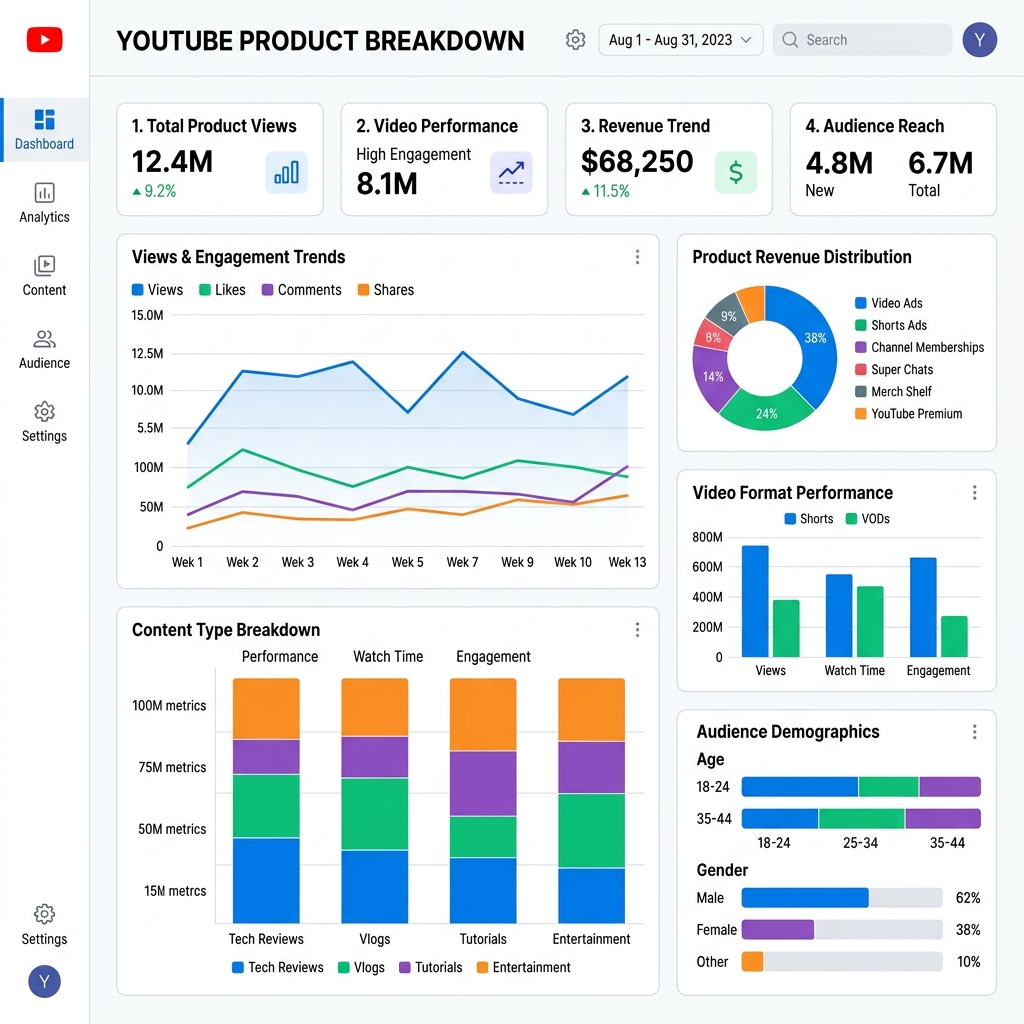Click the Tech Reviews legend item
Viewport: 1024px width, 1024px height.
[x=278, y=967]
